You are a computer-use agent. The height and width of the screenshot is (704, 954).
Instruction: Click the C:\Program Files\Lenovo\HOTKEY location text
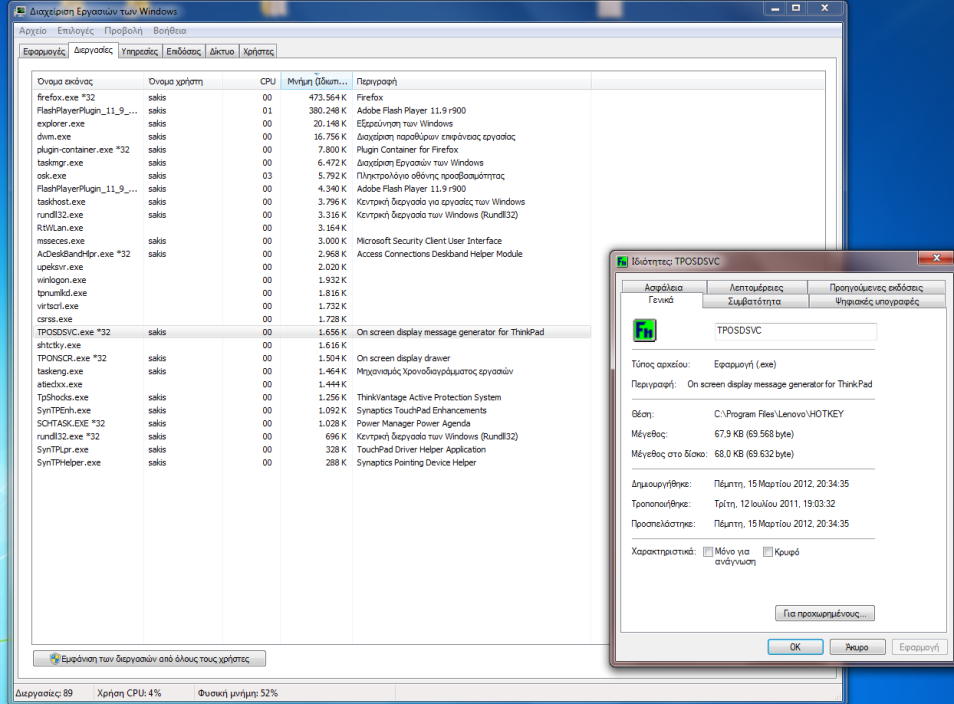(779, 414)
